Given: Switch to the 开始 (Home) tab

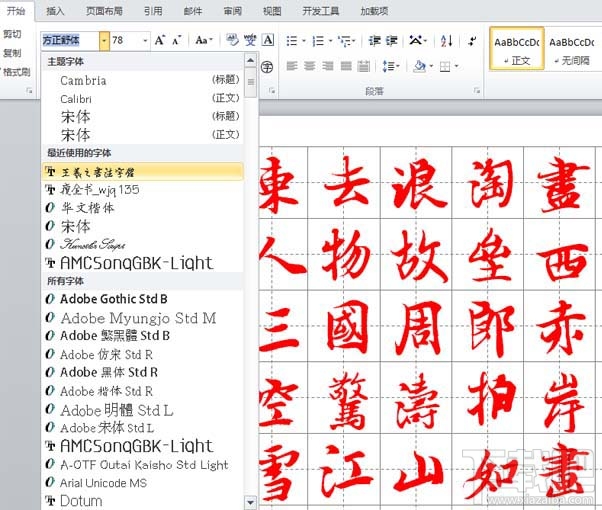Looking at the screenshot, I should point(16,11).
